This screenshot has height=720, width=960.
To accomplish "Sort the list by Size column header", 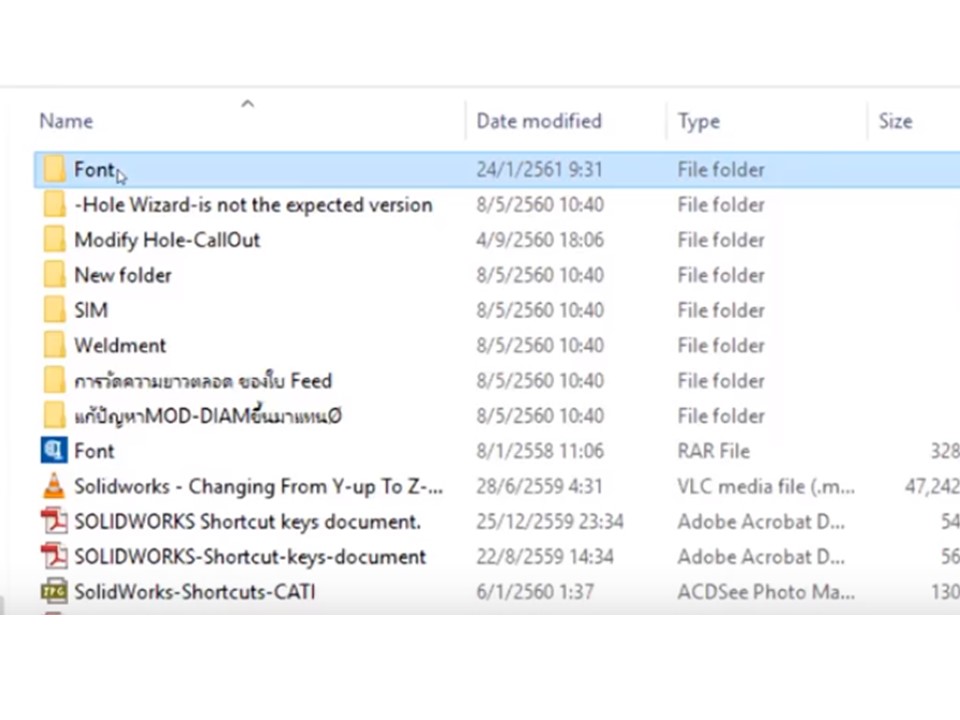I will tap(895, 121).
